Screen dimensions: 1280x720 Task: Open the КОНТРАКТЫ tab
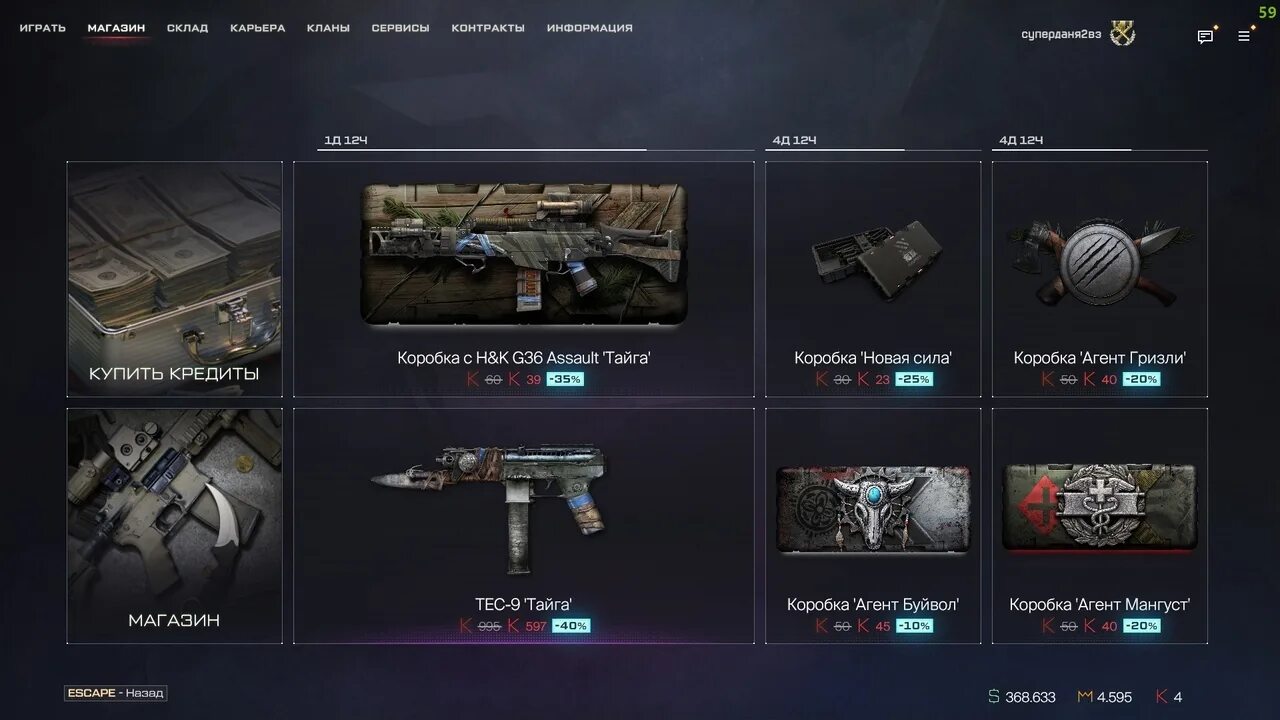(488, 28)
